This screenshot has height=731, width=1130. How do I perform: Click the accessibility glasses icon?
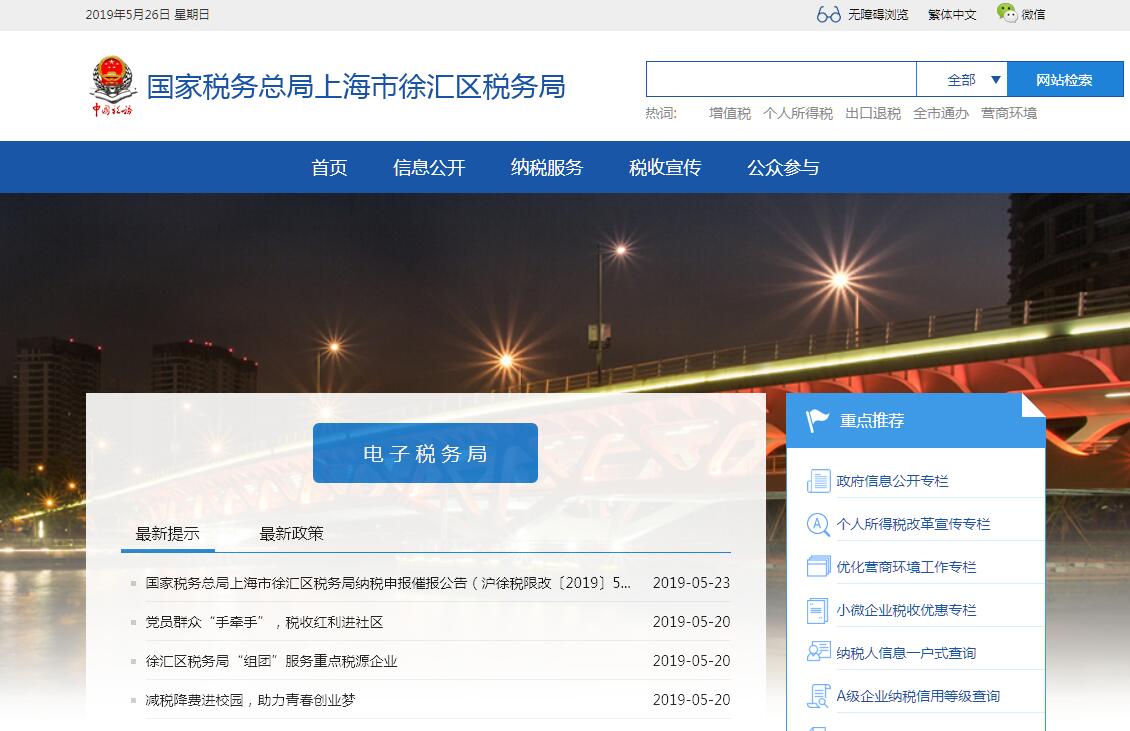click(828, 14)
